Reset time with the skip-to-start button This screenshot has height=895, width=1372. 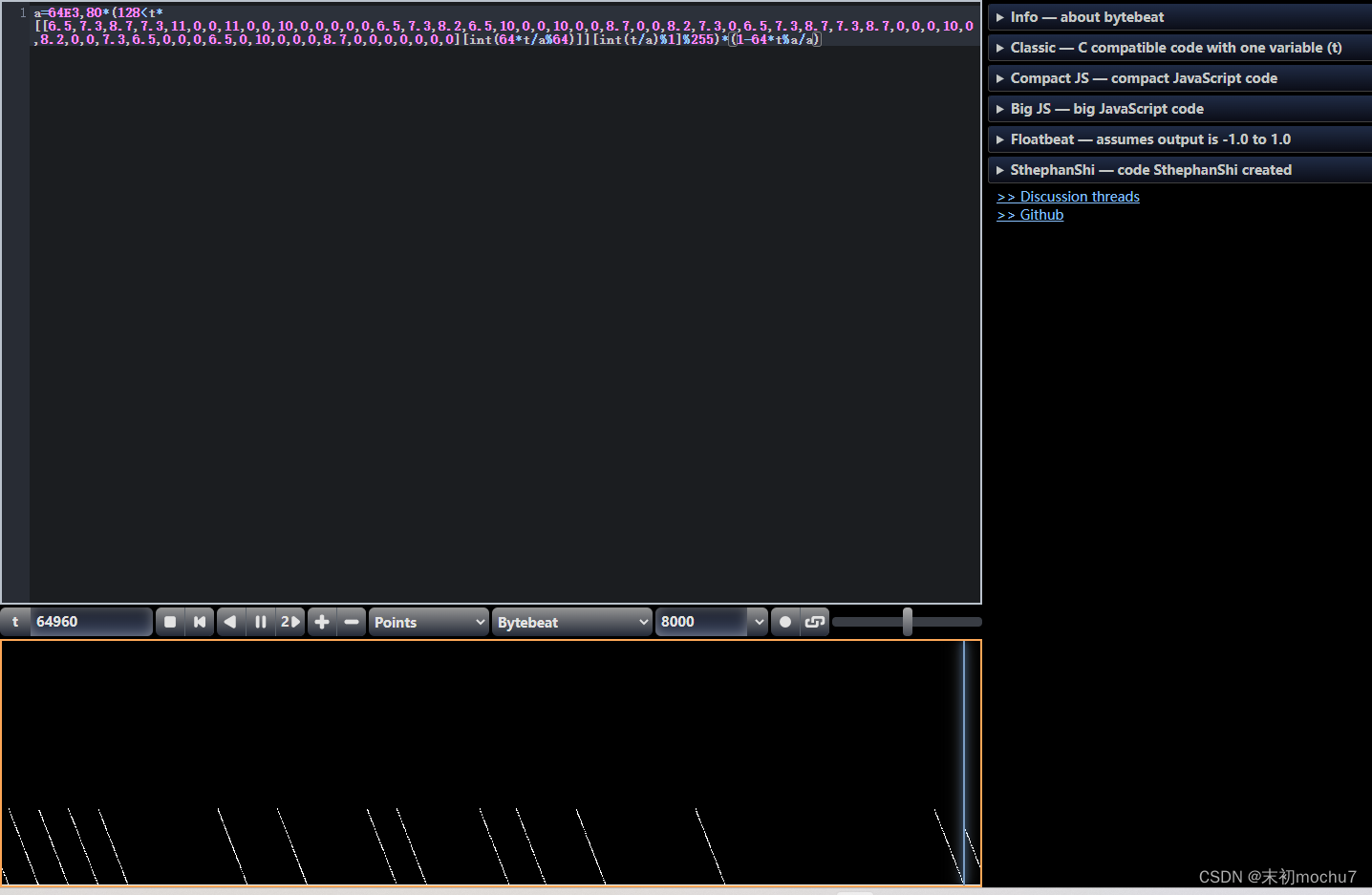click(x=200, y=622)
